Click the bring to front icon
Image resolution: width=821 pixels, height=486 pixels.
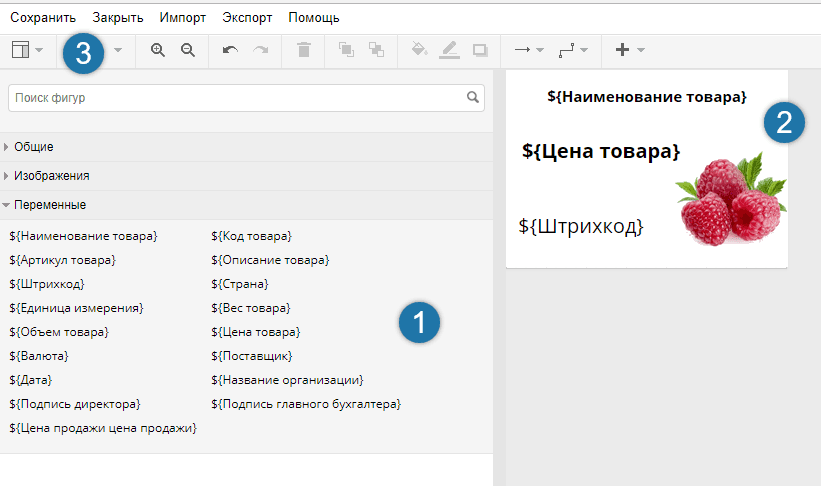click(346, 50)
